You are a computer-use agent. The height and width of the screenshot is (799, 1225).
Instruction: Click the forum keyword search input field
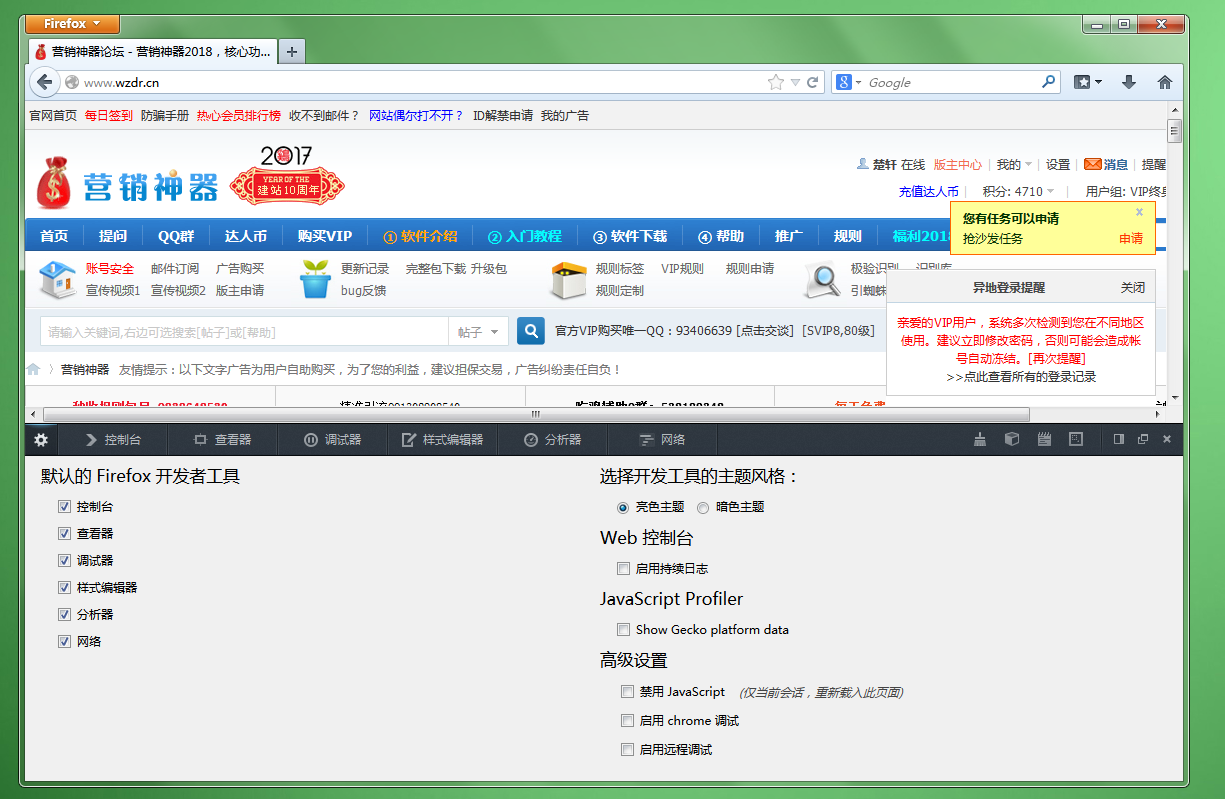point(243,332)
